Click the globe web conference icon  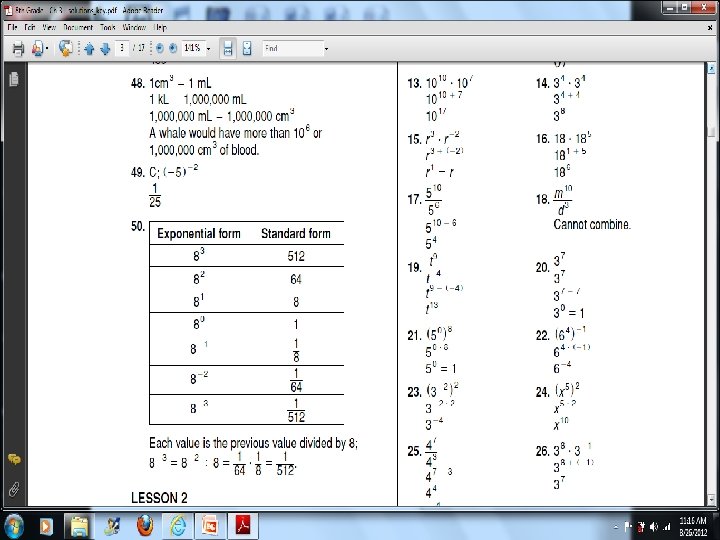click(x=66, y=48)
